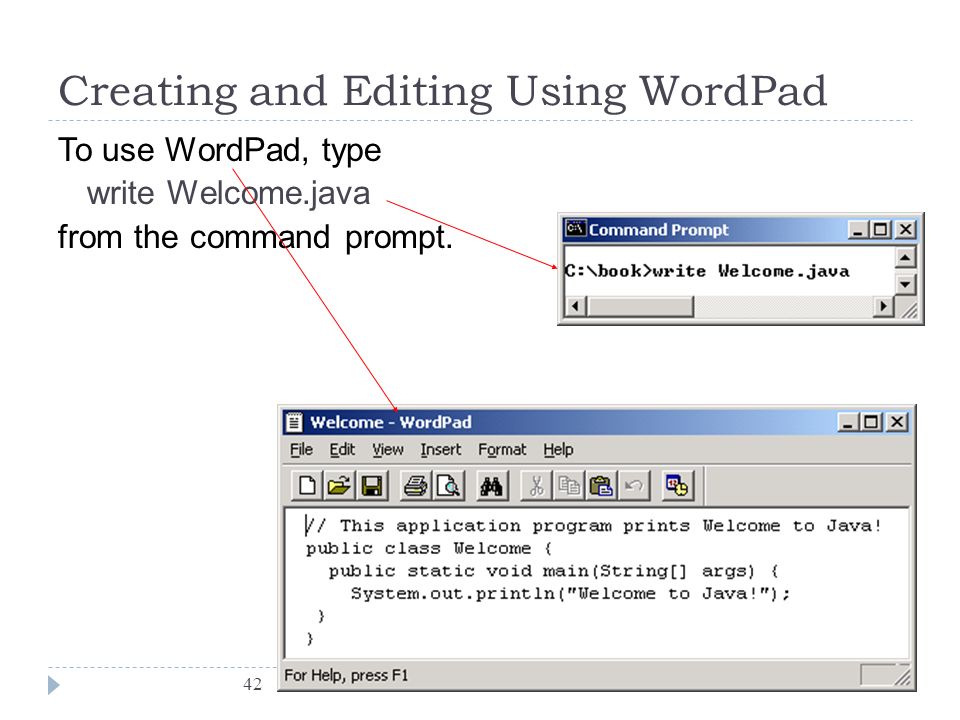
Task: Click Command Prompt scroll up arrow
Action: pos(905,257)
